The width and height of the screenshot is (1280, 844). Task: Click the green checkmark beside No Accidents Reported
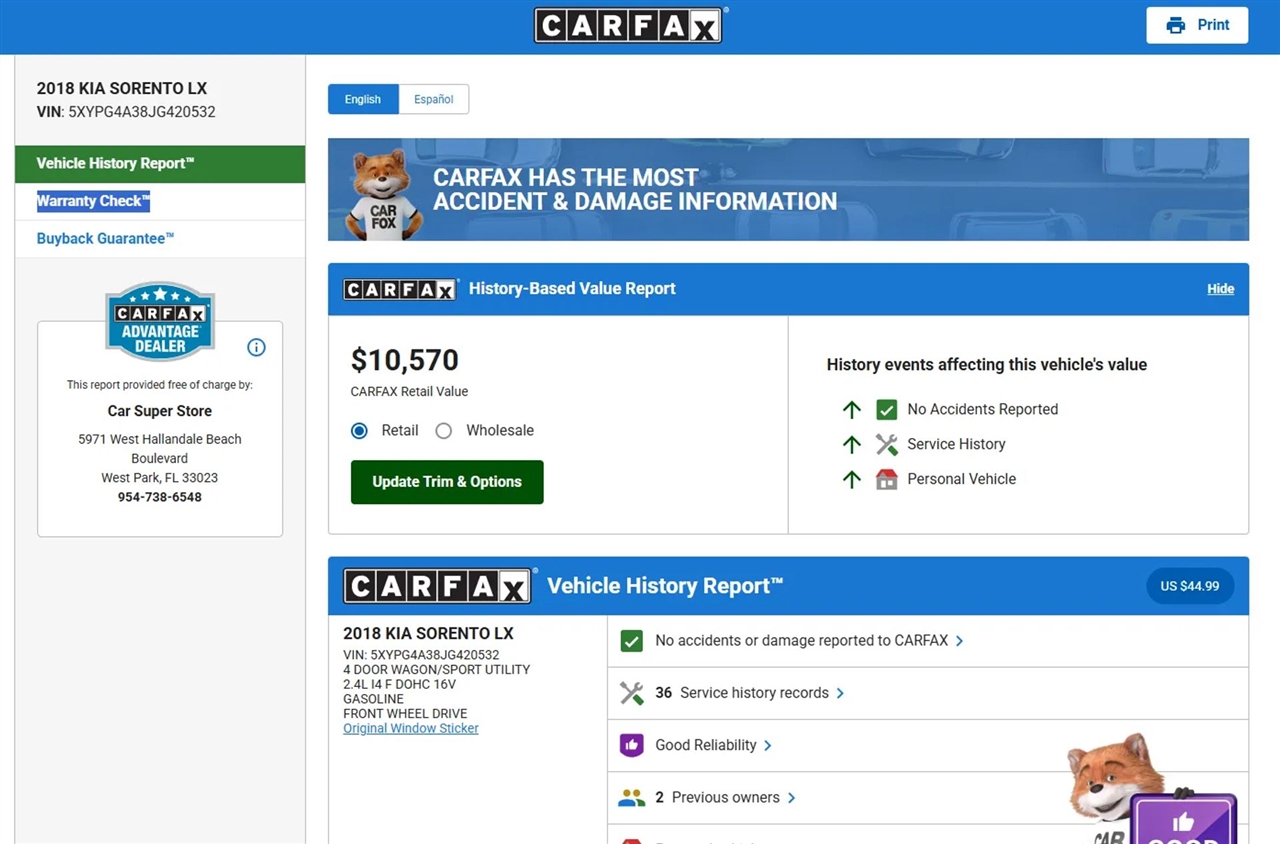(x=886, y=409)
